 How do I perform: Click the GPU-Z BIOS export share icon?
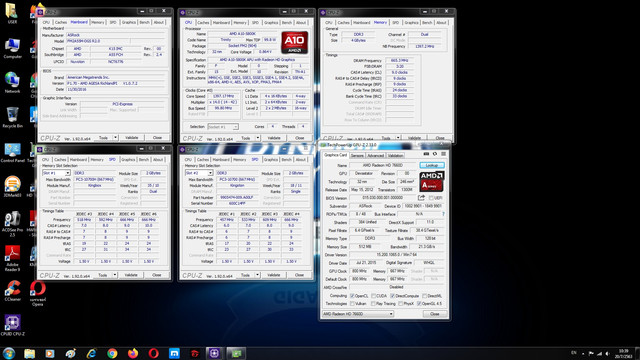tap(421, 198)
